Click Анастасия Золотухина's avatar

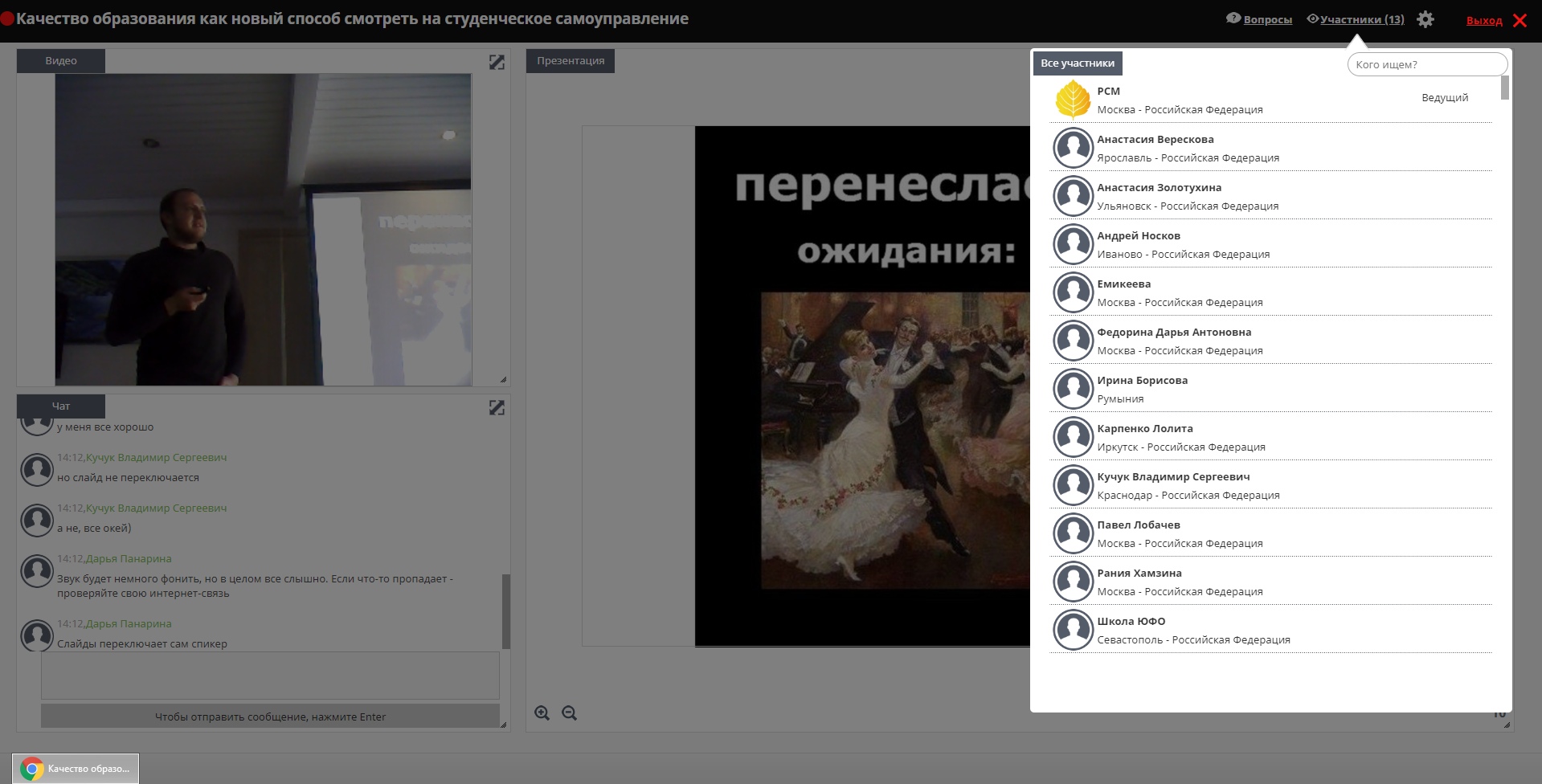coord(1073,196)
